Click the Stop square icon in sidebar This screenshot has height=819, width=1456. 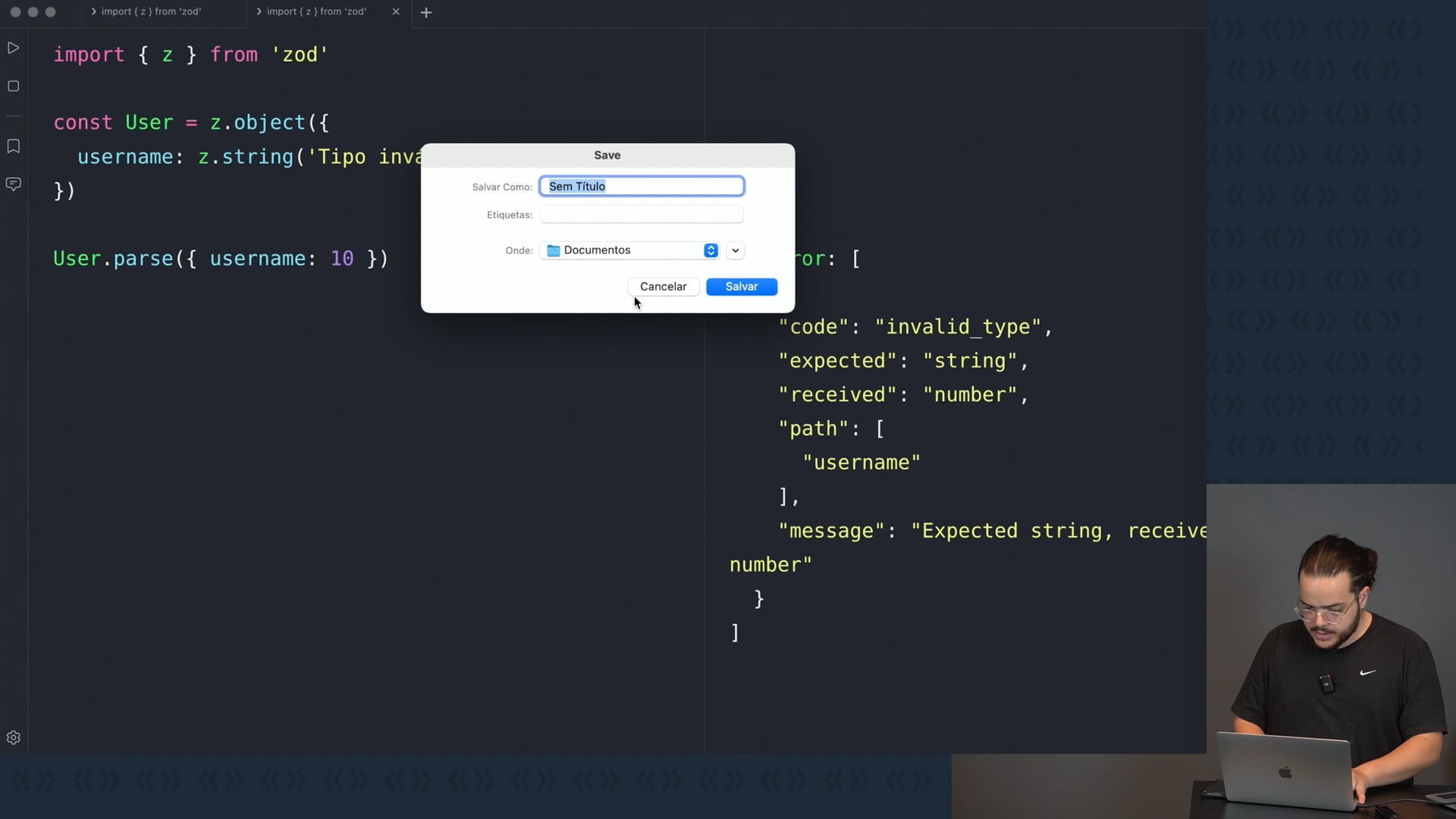[x=13, y=86]
